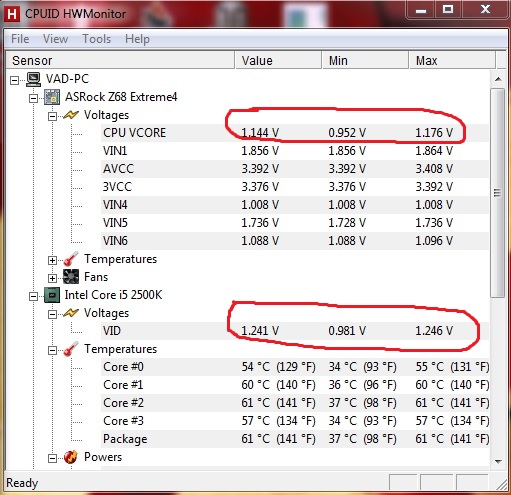This screenshot has width=511, height=495.
Task: Open the Help menu
Action: click(x=137, y=39)
